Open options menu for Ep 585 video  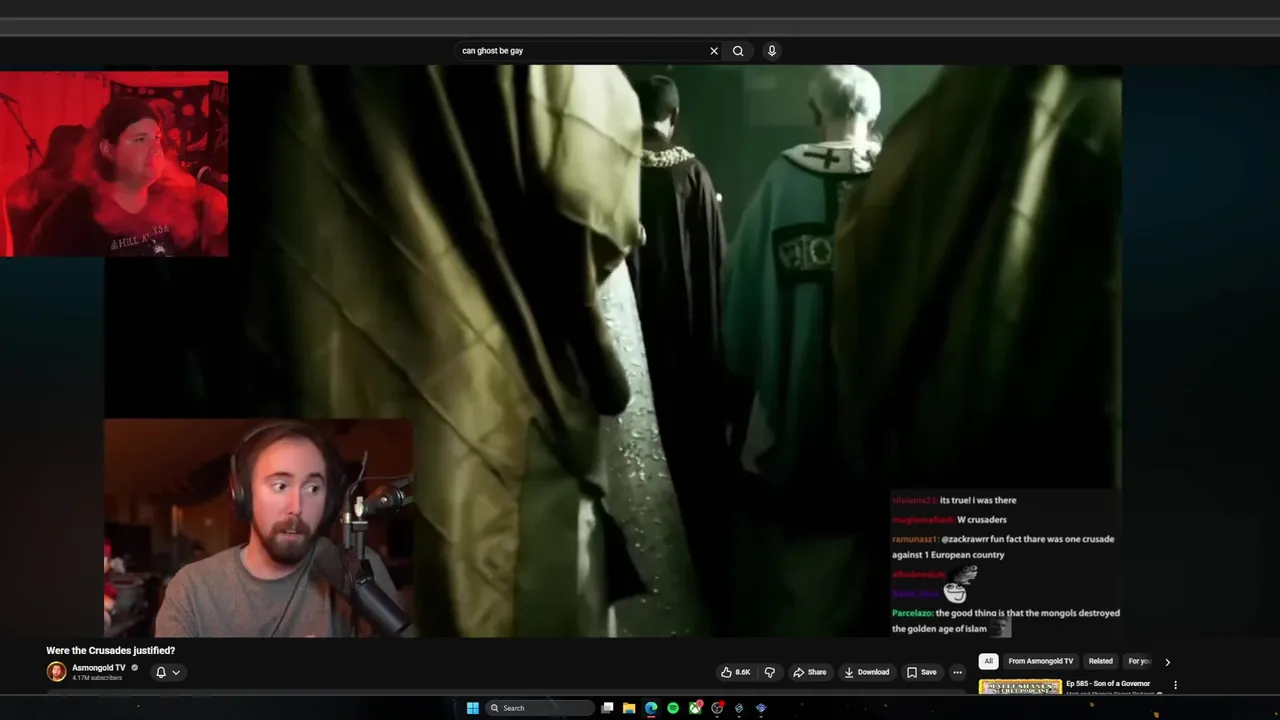coord(1175,685)
